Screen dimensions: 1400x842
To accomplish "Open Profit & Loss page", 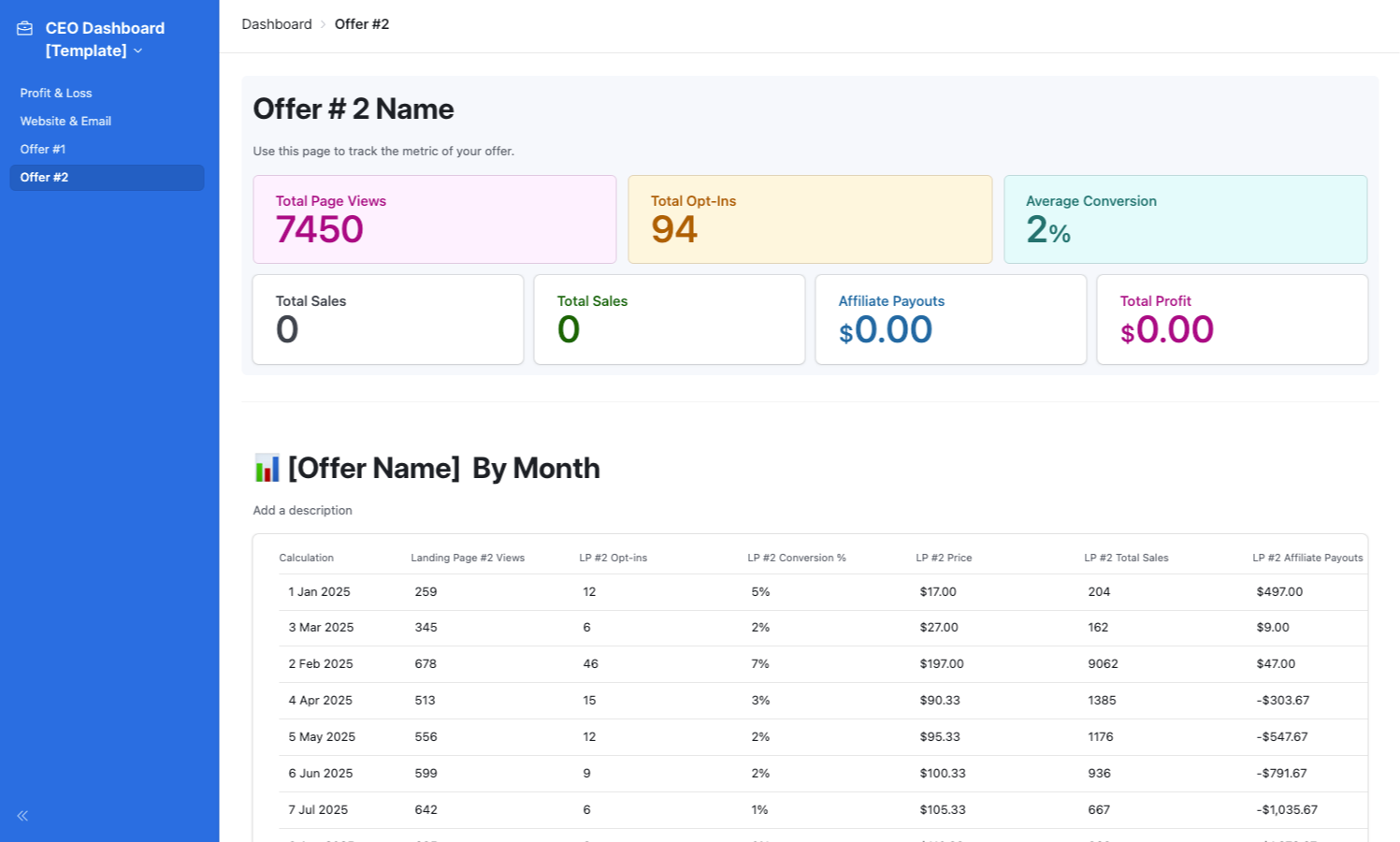I will 56,94.
